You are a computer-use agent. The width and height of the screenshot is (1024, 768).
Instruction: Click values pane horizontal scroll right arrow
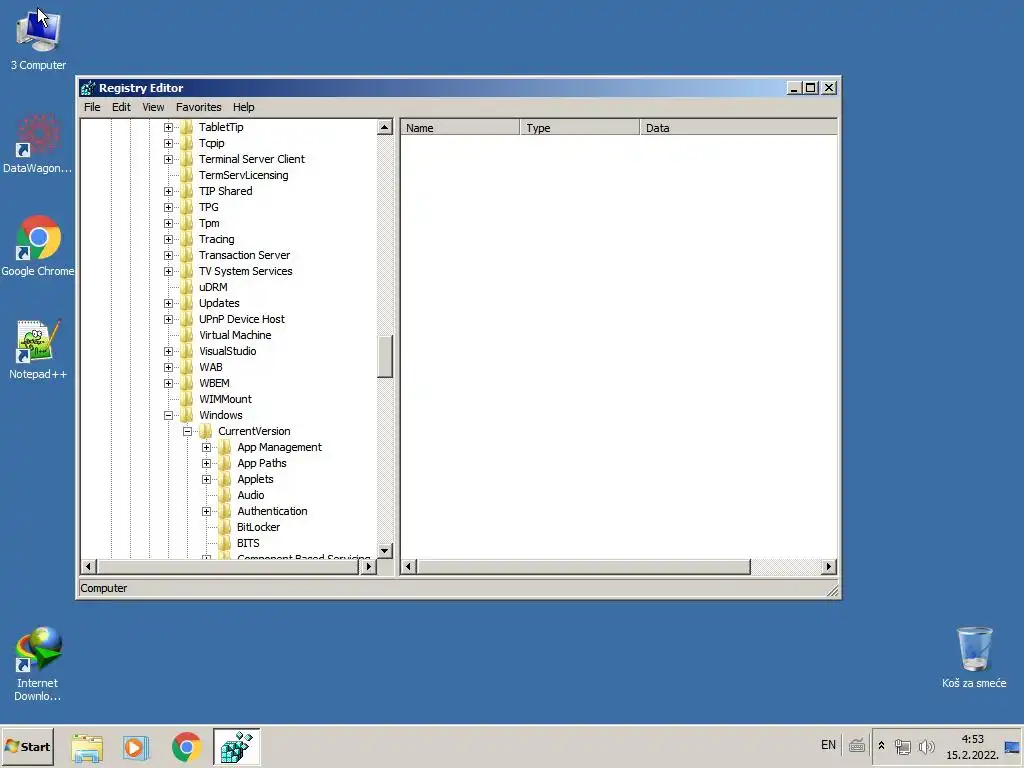[x=829, y=567]
